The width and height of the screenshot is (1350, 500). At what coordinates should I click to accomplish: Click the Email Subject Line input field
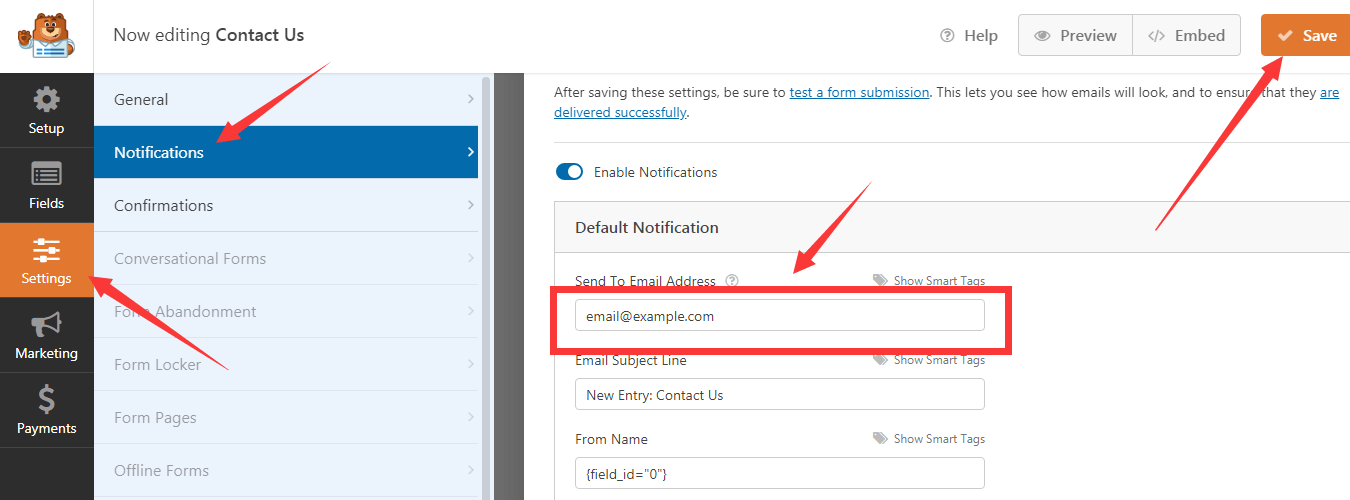779,395
